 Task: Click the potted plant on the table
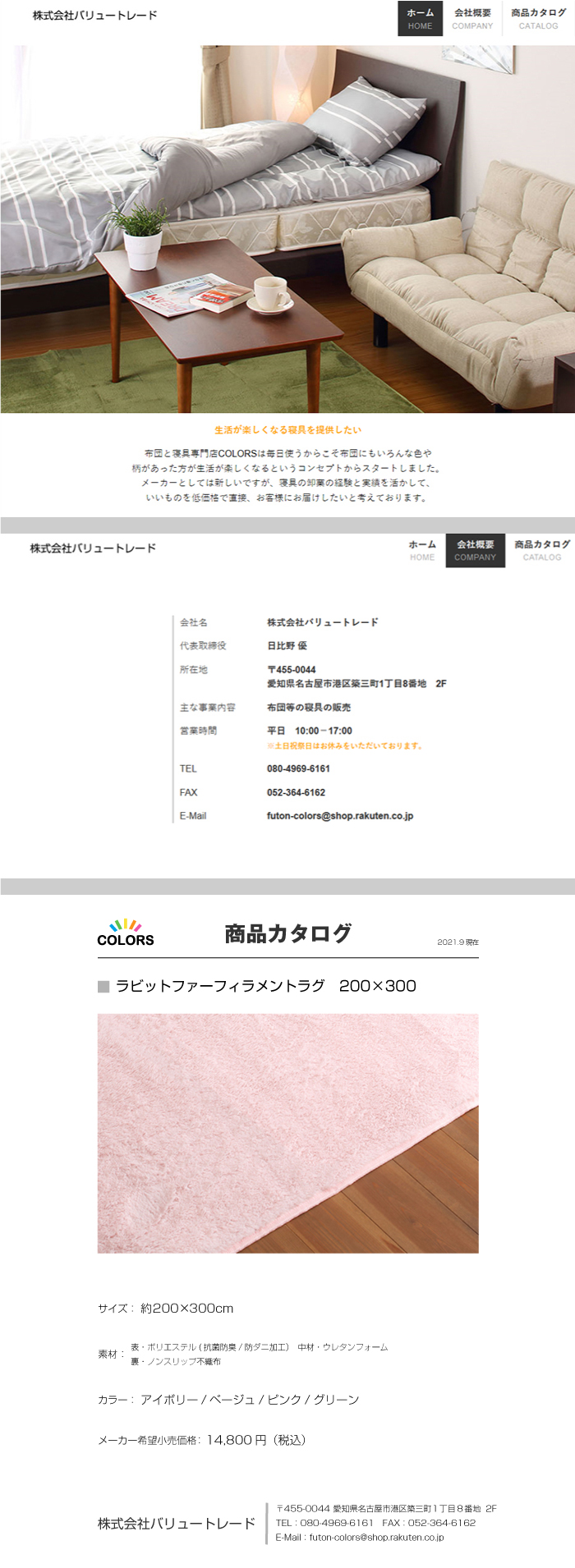143,237
